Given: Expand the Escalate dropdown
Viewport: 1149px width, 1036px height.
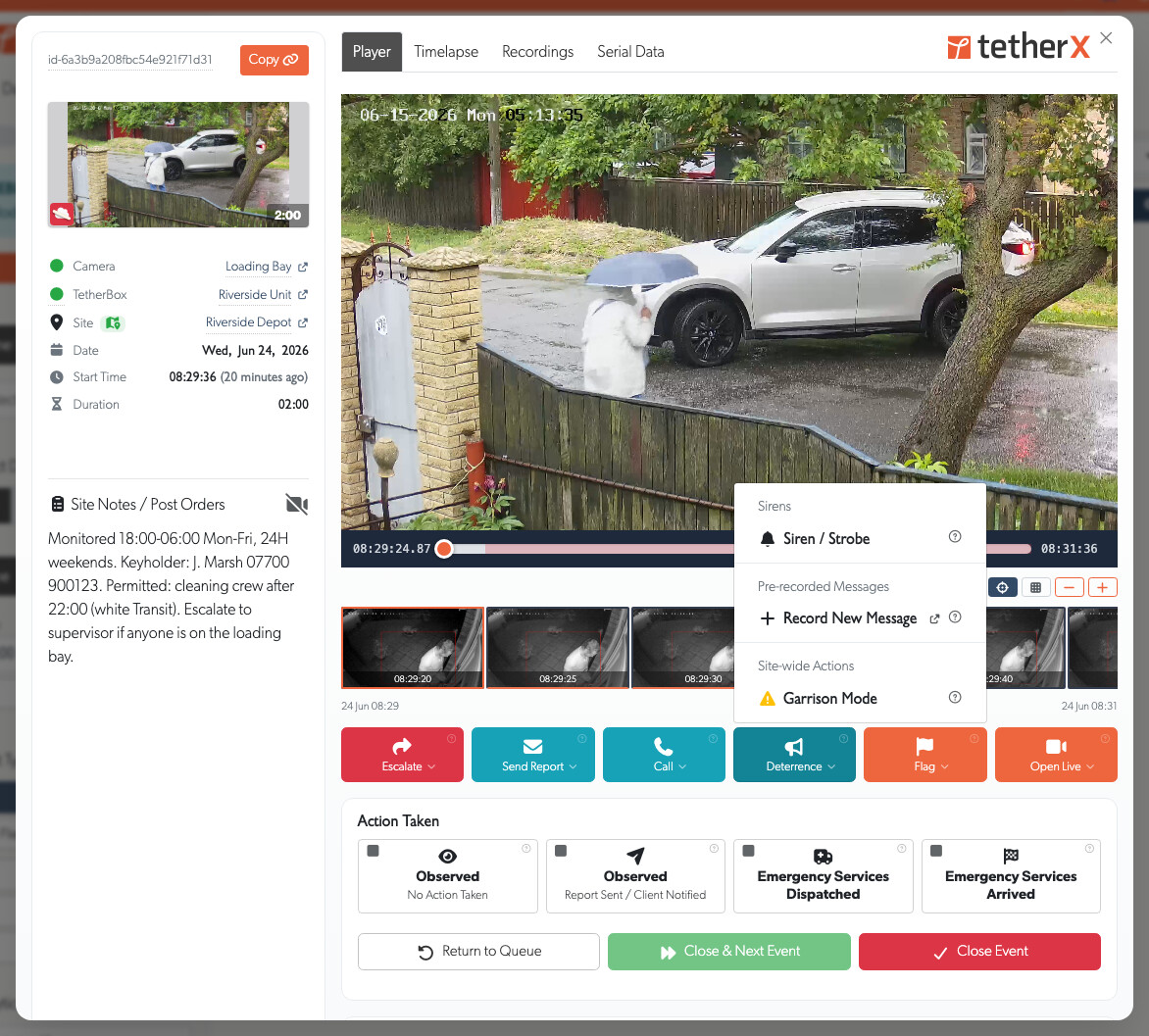Looking at the screenshot, I should (x=402, y=755).
